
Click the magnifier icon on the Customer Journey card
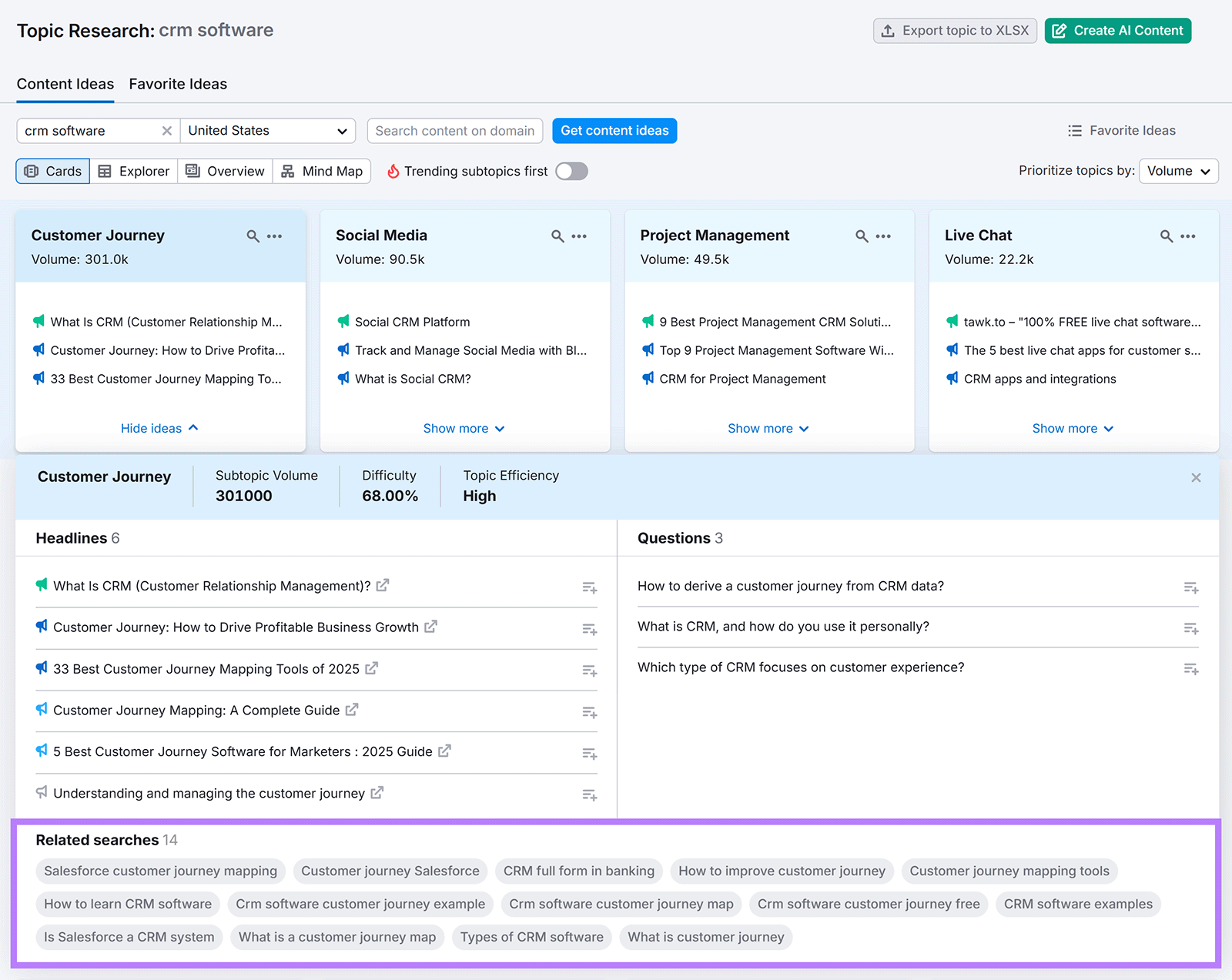coord(253,236)
